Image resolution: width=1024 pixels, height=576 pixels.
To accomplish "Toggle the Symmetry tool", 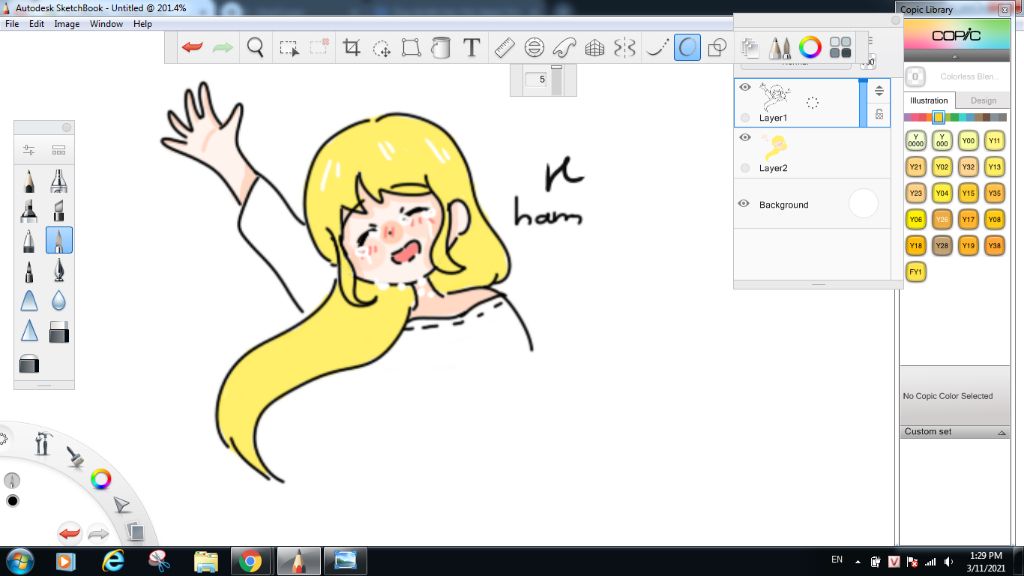I will (x=624, y=48).
